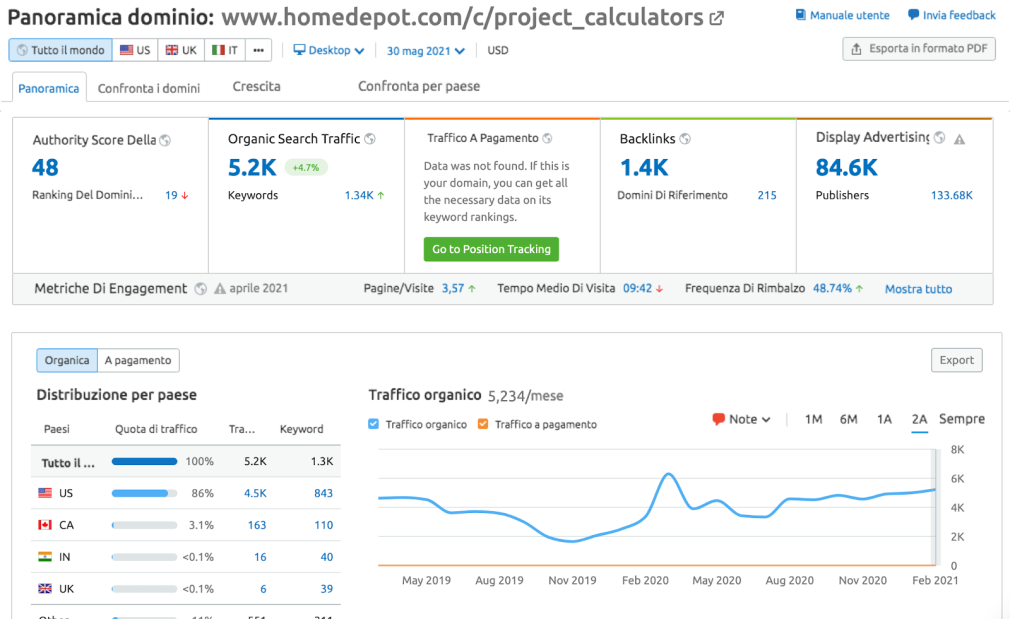Click the 133.68K publishers value
This screenshot has height=619, width=1010.
click(951, 195)
